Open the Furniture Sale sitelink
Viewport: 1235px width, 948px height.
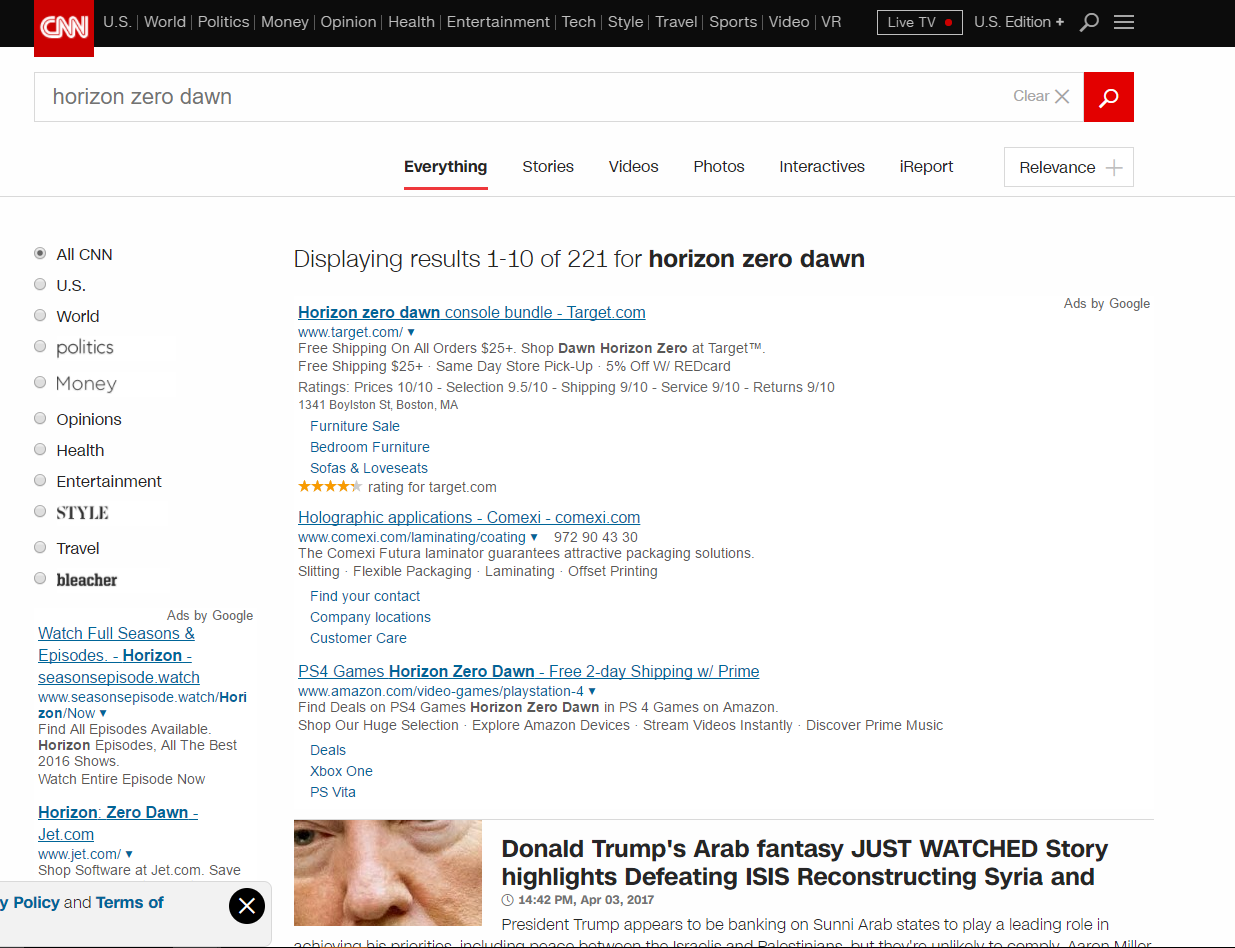pyautogui.click(x=355, y=426)
